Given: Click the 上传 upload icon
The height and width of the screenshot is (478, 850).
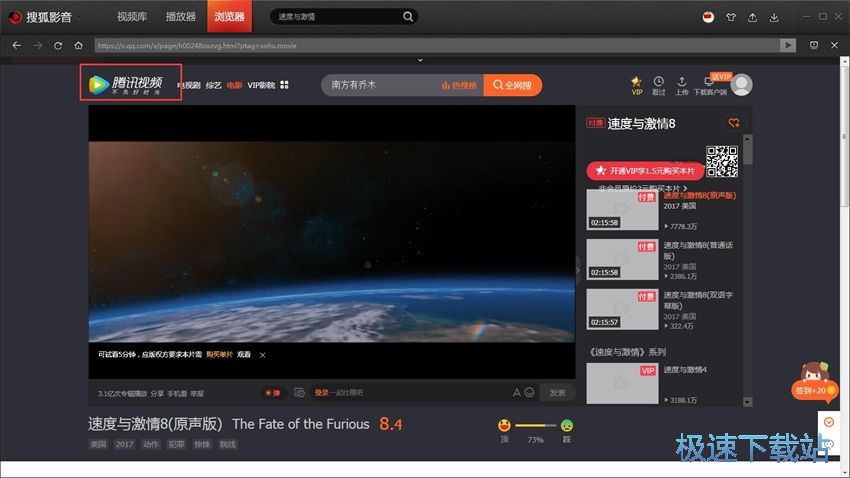Looking at the screenshot, I should tap(681, 85).
